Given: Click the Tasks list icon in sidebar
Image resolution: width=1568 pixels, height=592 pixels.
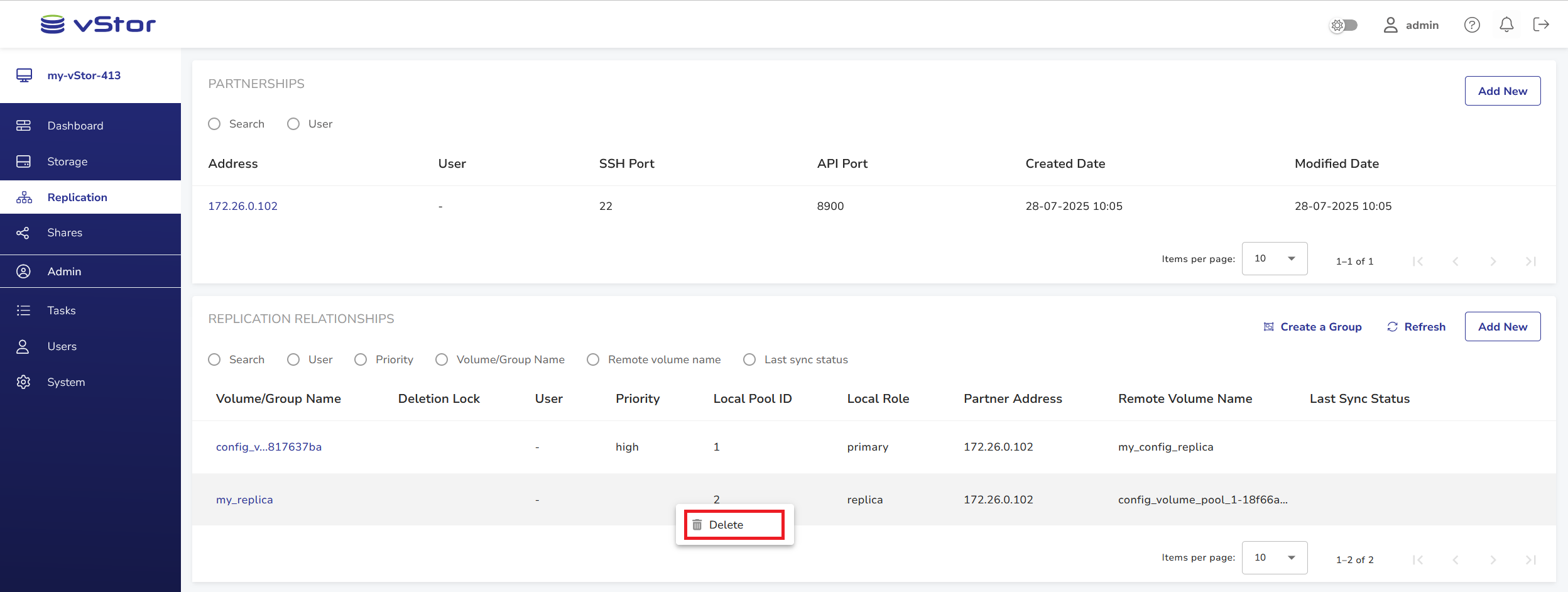Looking at the screenshot, I should (x=23, y=310).
